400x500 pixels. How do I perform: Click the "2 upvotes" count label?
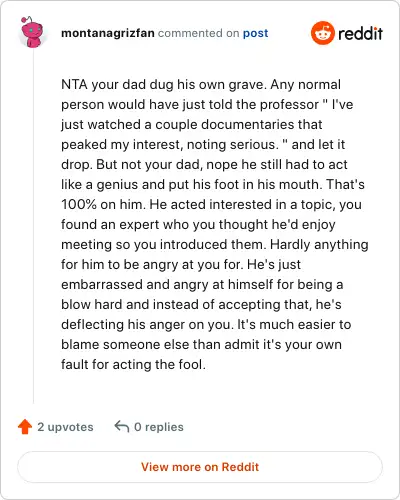(x=65, y=427)
